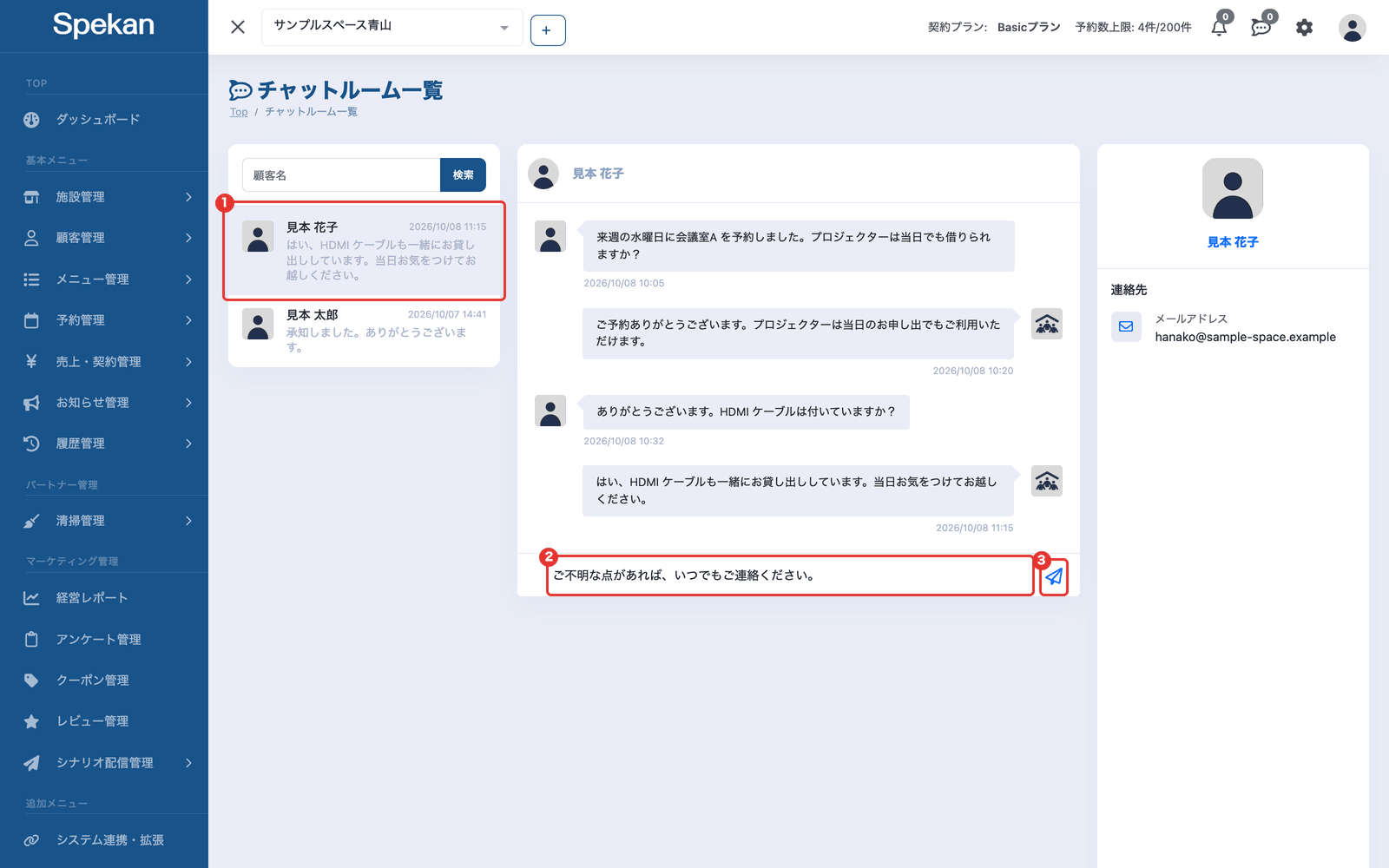This screenshot has width=1389, height=868.
Task: Expand the 顧客管理 menu chevron
Action: pos(188,238)
